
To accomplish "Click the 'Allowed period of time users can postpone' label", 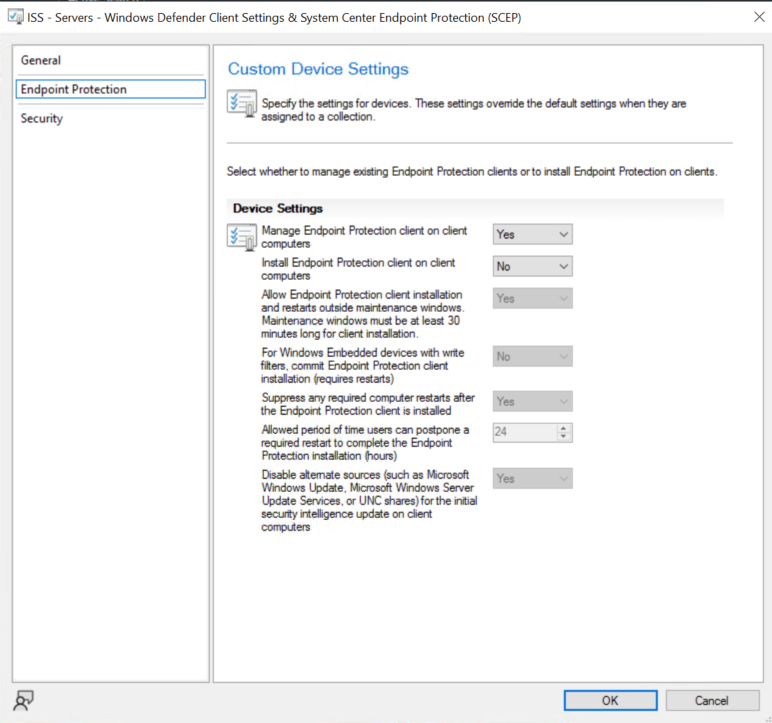I will point(365,443).
